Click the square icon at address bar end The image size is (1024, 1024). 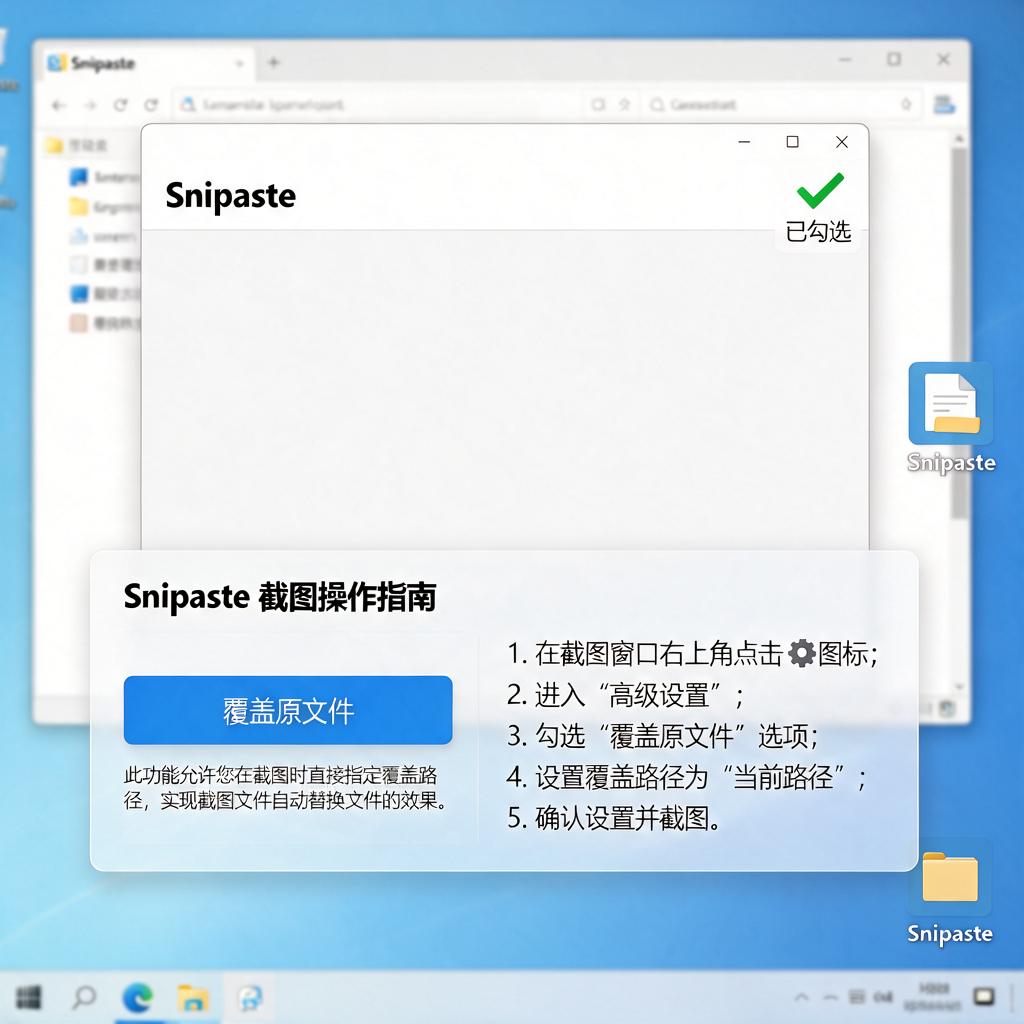tap(598, 104)
